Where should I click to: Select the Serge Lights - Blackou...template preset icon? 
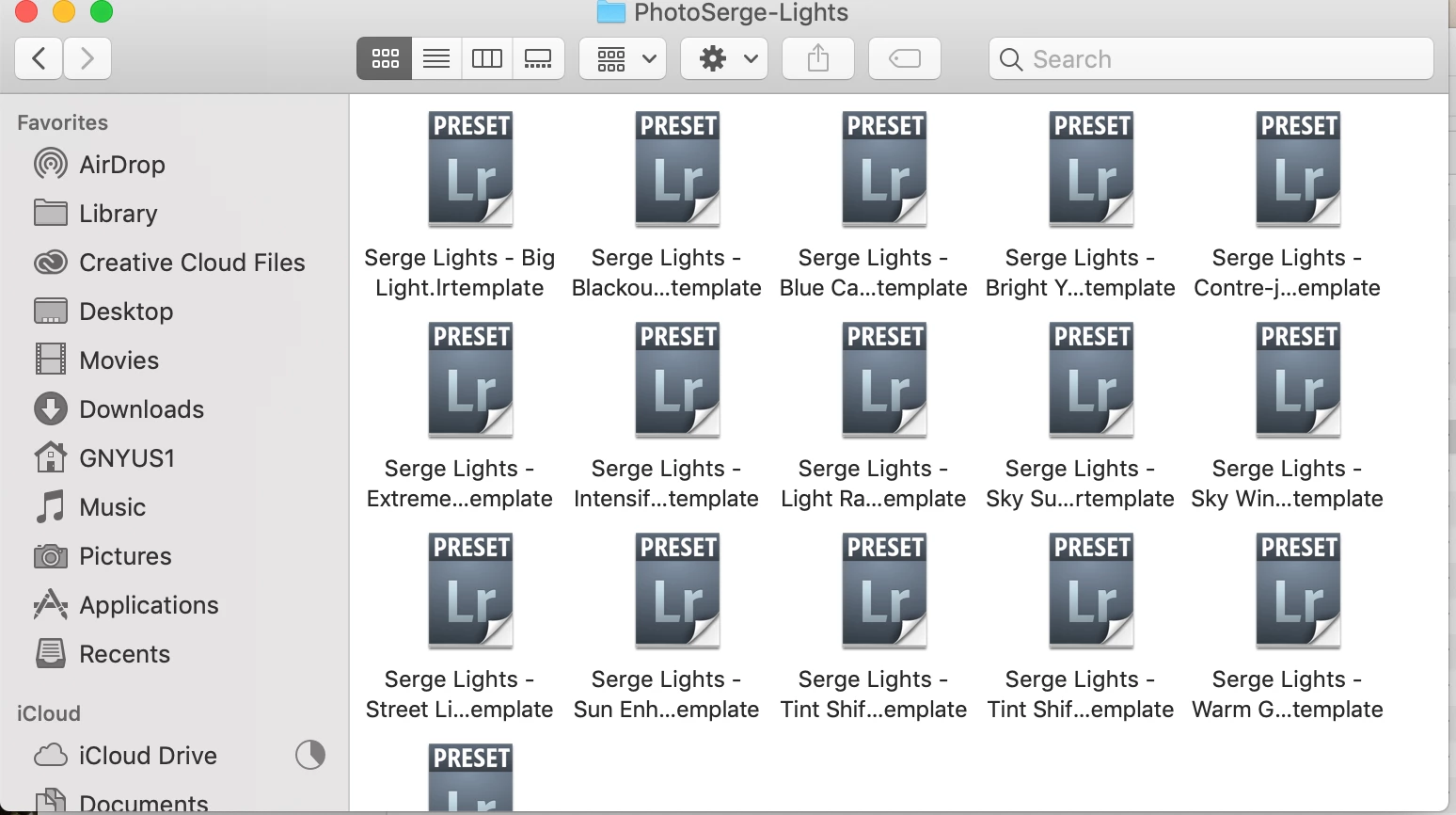tap(677, 168)
